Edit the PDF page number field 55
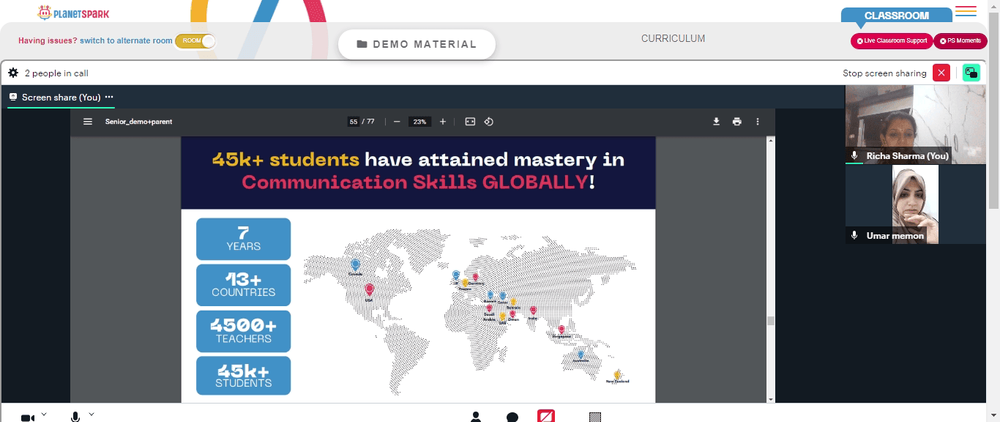The height and width of the screenshot is (422, 1000). click(353, 122)
